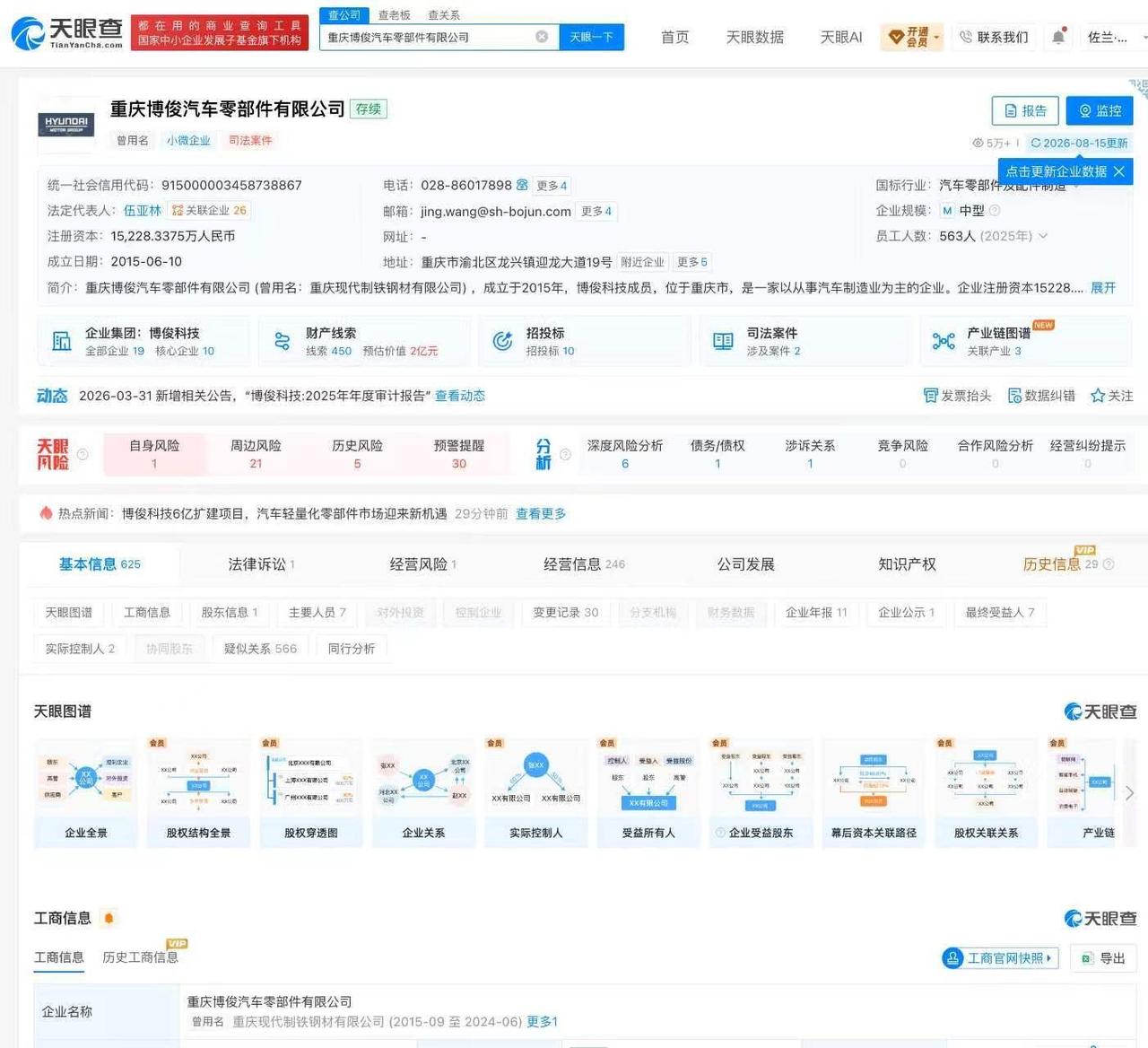Viewport: 1148px width, 1048px height.
Task: Open the 法律诉讼 tab
Action: pos(261,564)
